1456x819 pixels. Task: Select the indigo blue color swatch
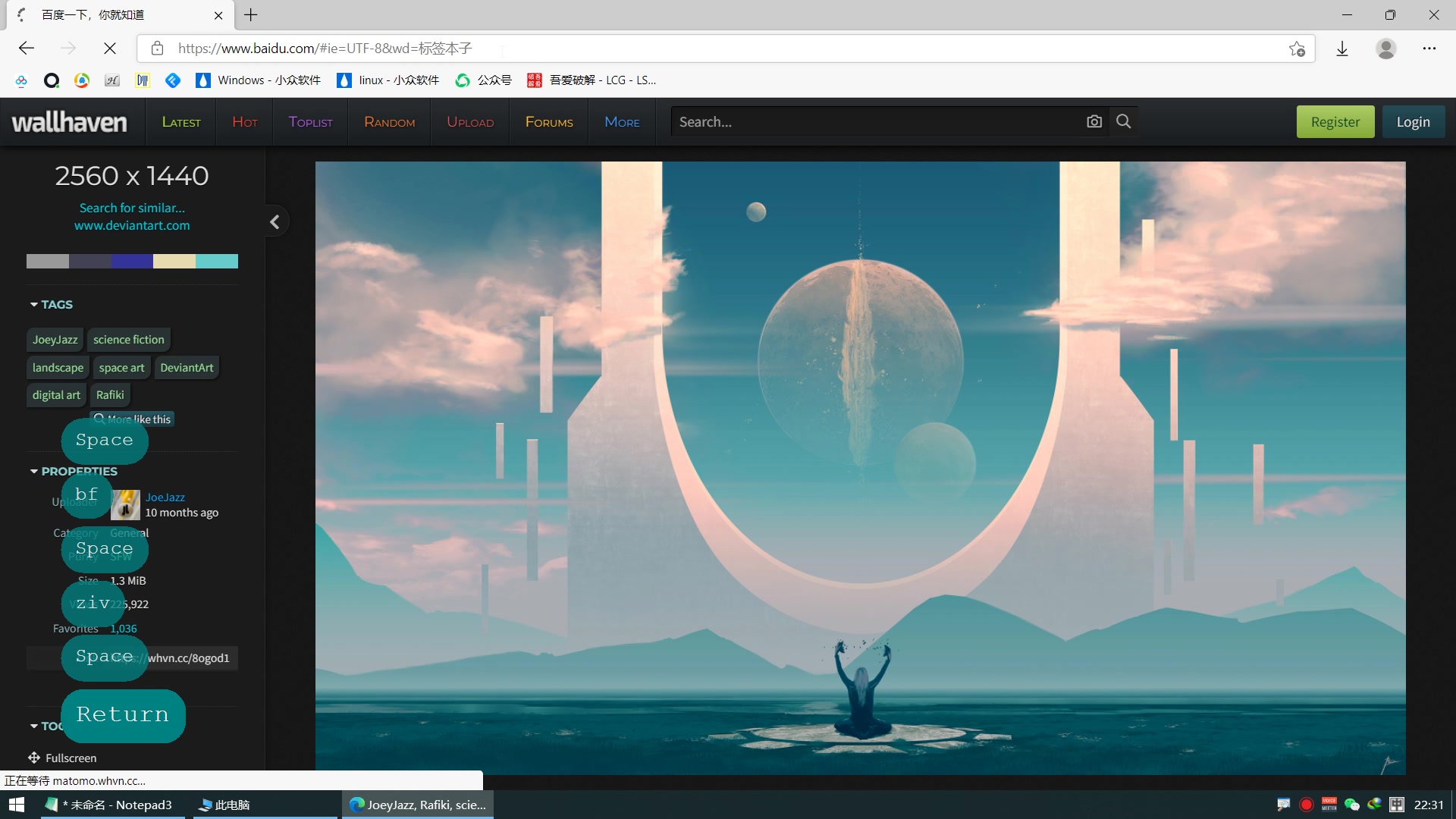click(132, 261)
